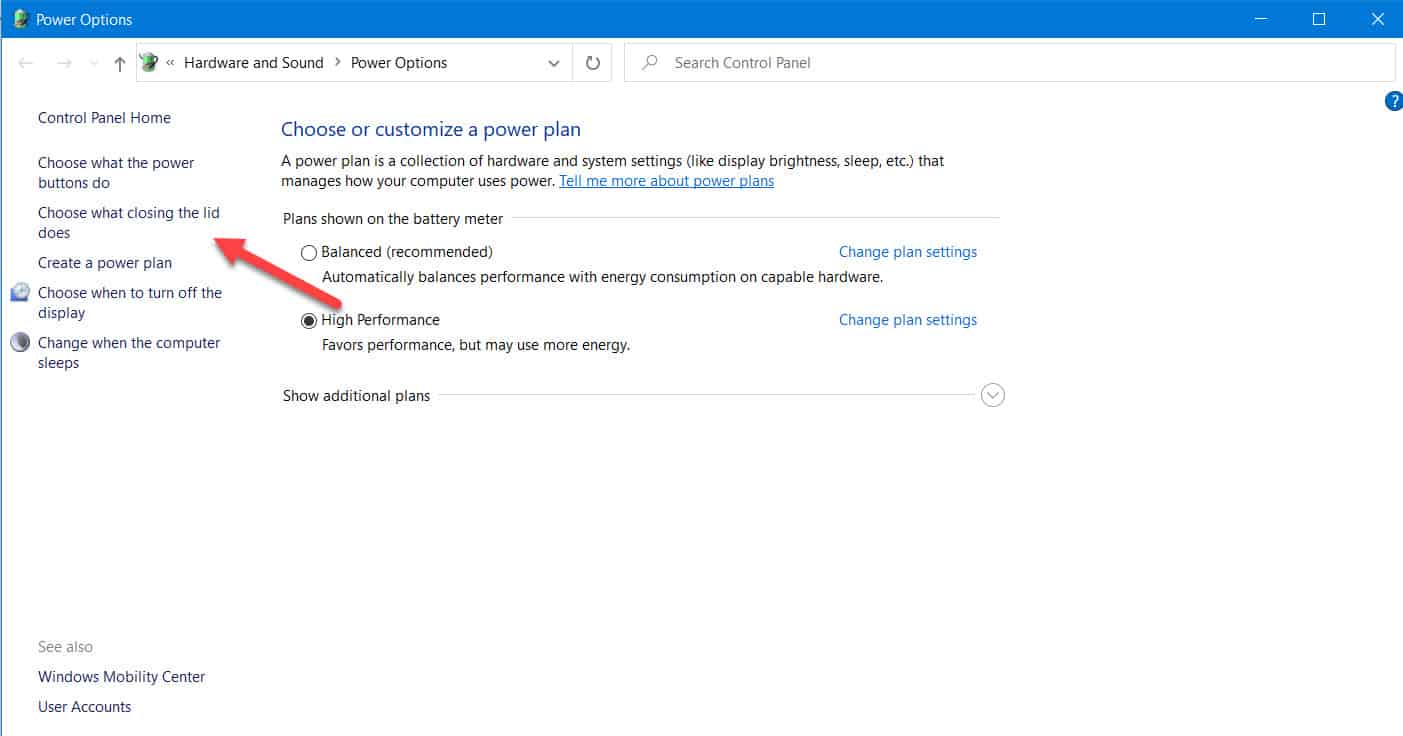The height and width of the screenshot is (736, 1403).
Task: Click the display icon beside turn off display
Action: (x=20, y=292)
